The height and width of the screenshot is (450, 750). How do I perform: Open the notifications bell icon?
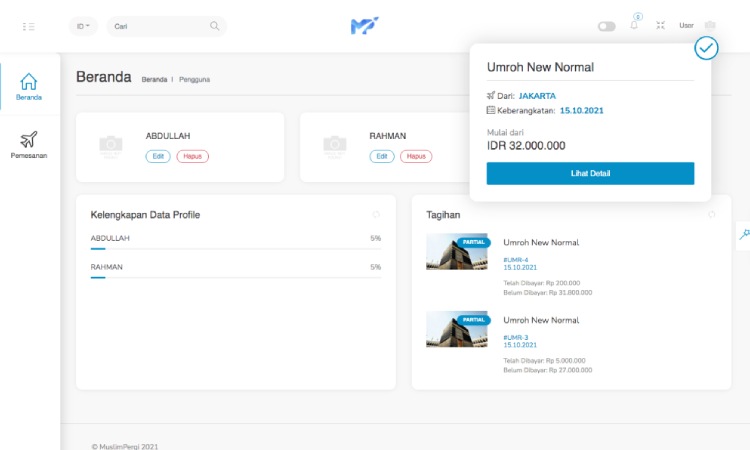(x=634, y=25)
